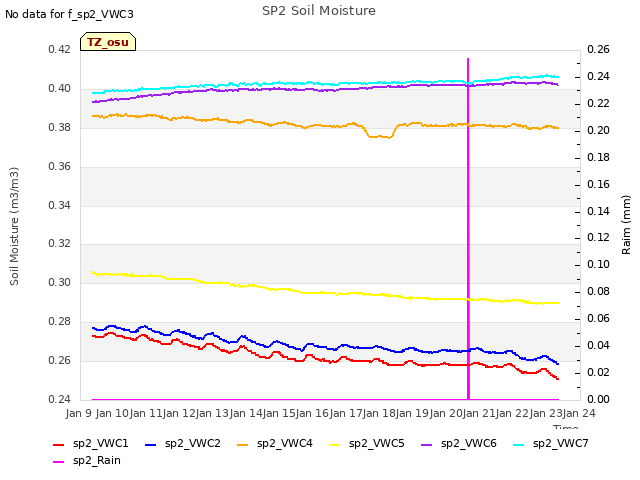The width and height of the screenshot is (640, 480).
Task: Click the magenta sp2_Rain legend color marker
Action: (x=59, y=462)
